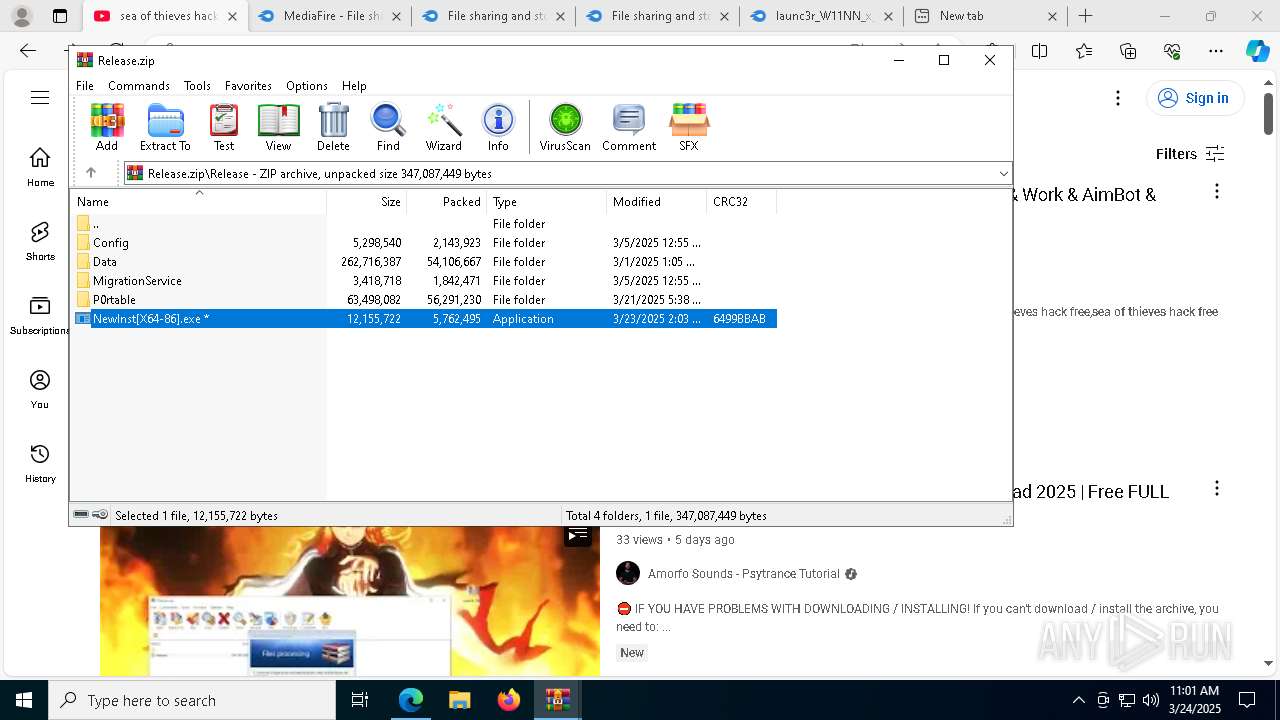This screenshot has width=1280, height=720.
Task: Click CRC32 value 6499BBAB
Action: (x=739, y=319)
